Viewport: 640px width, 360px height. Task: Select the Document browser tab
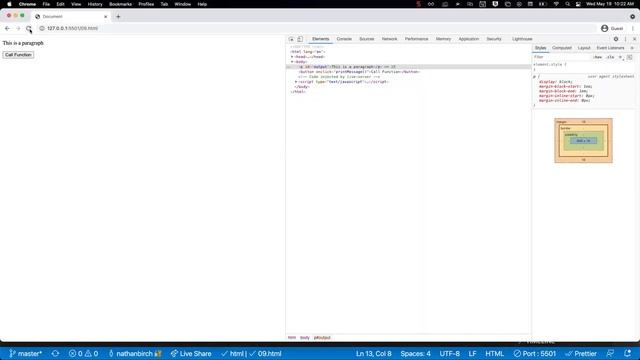point(71,17)
